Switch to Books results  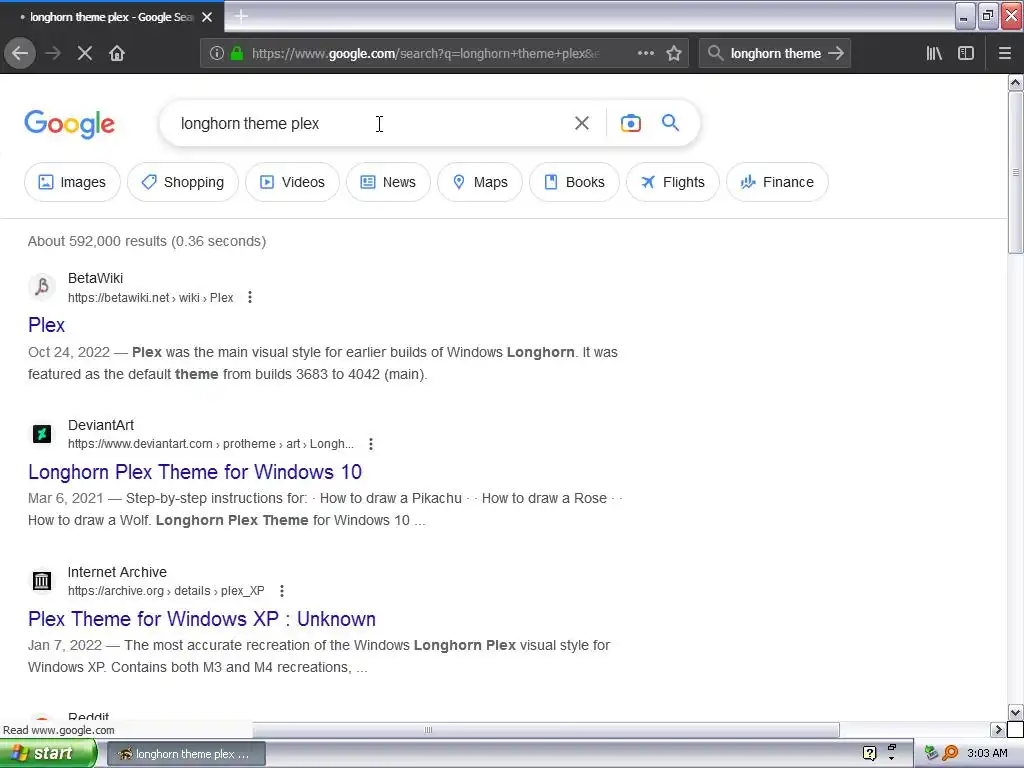coord(575,182)
